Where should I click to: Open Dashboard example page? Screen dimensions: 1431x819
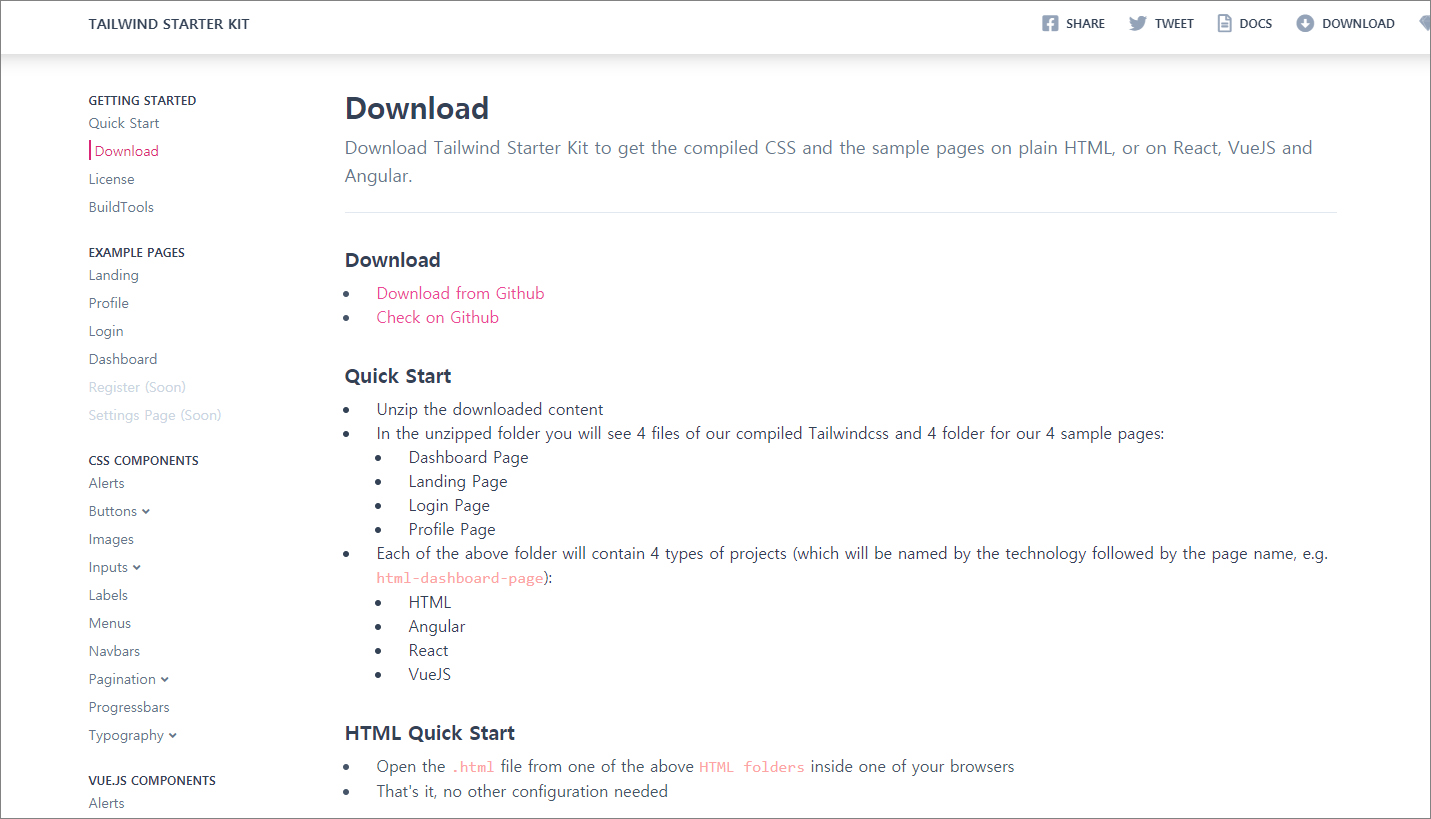point(123,359)
